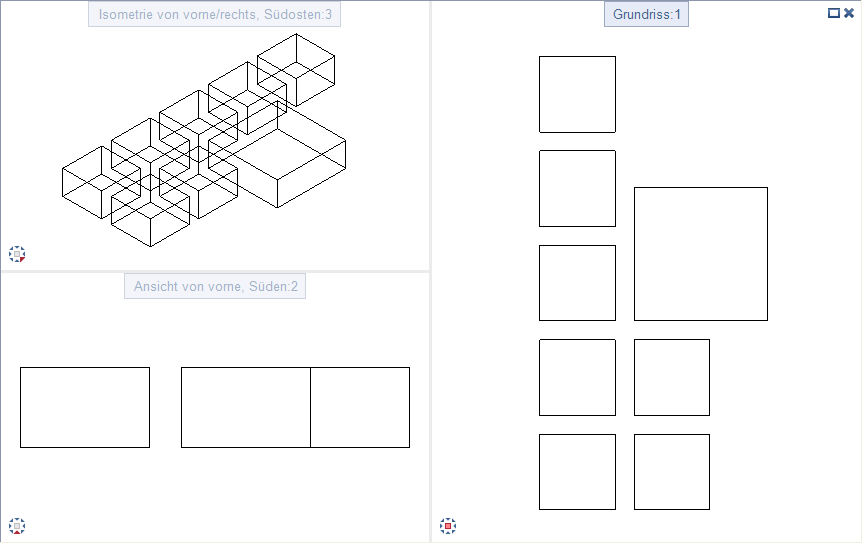Open view direction compass in isometric viewport
Screen dimensions: 863x544
[17, 254]
